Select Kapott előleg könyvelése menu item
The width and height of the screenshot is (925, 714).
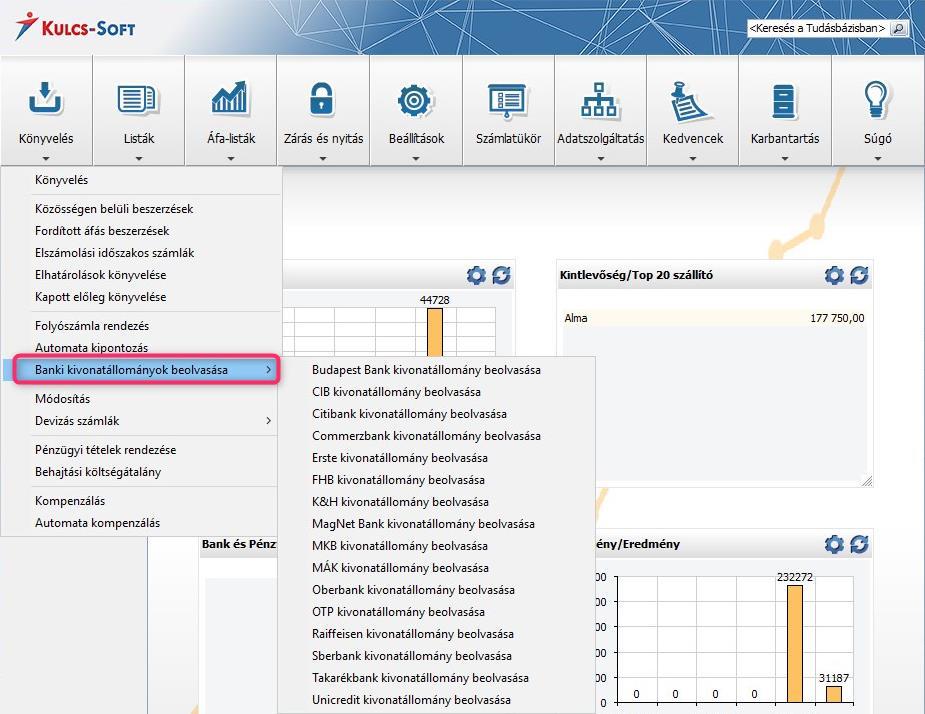140,297
